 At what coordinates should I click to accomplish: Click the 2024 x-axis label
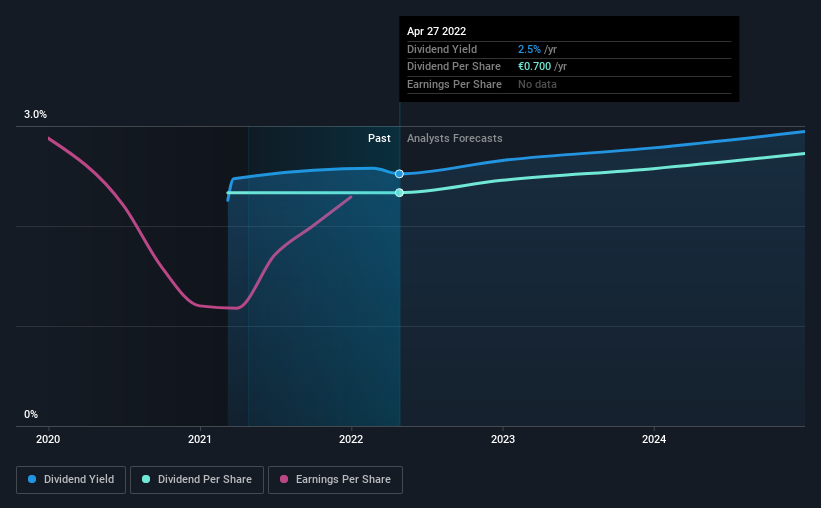pyautogui.click(x=654, y=439)
